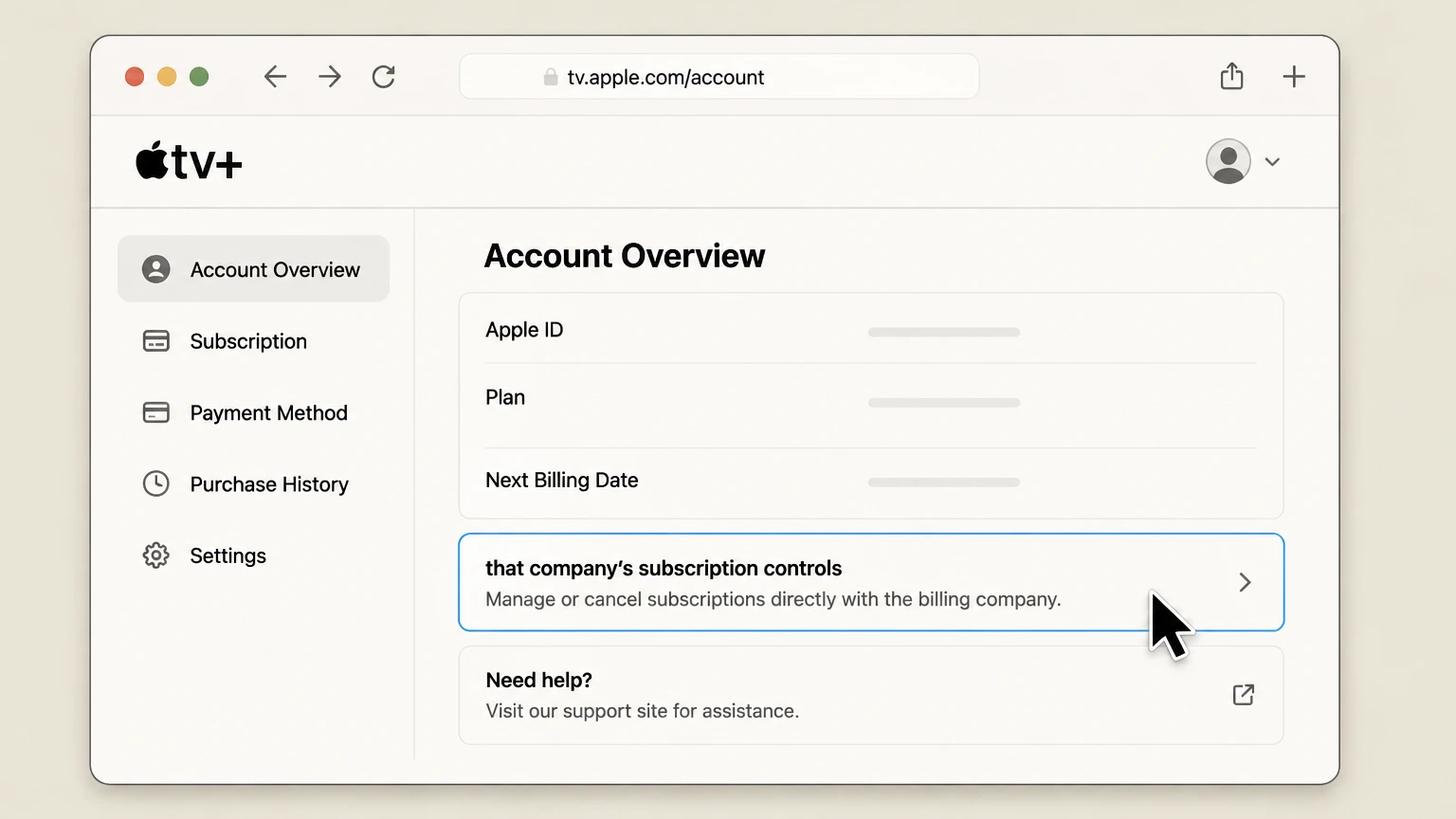
Task: Open that company's subscription controls card
Action: [x=871, y=582]
